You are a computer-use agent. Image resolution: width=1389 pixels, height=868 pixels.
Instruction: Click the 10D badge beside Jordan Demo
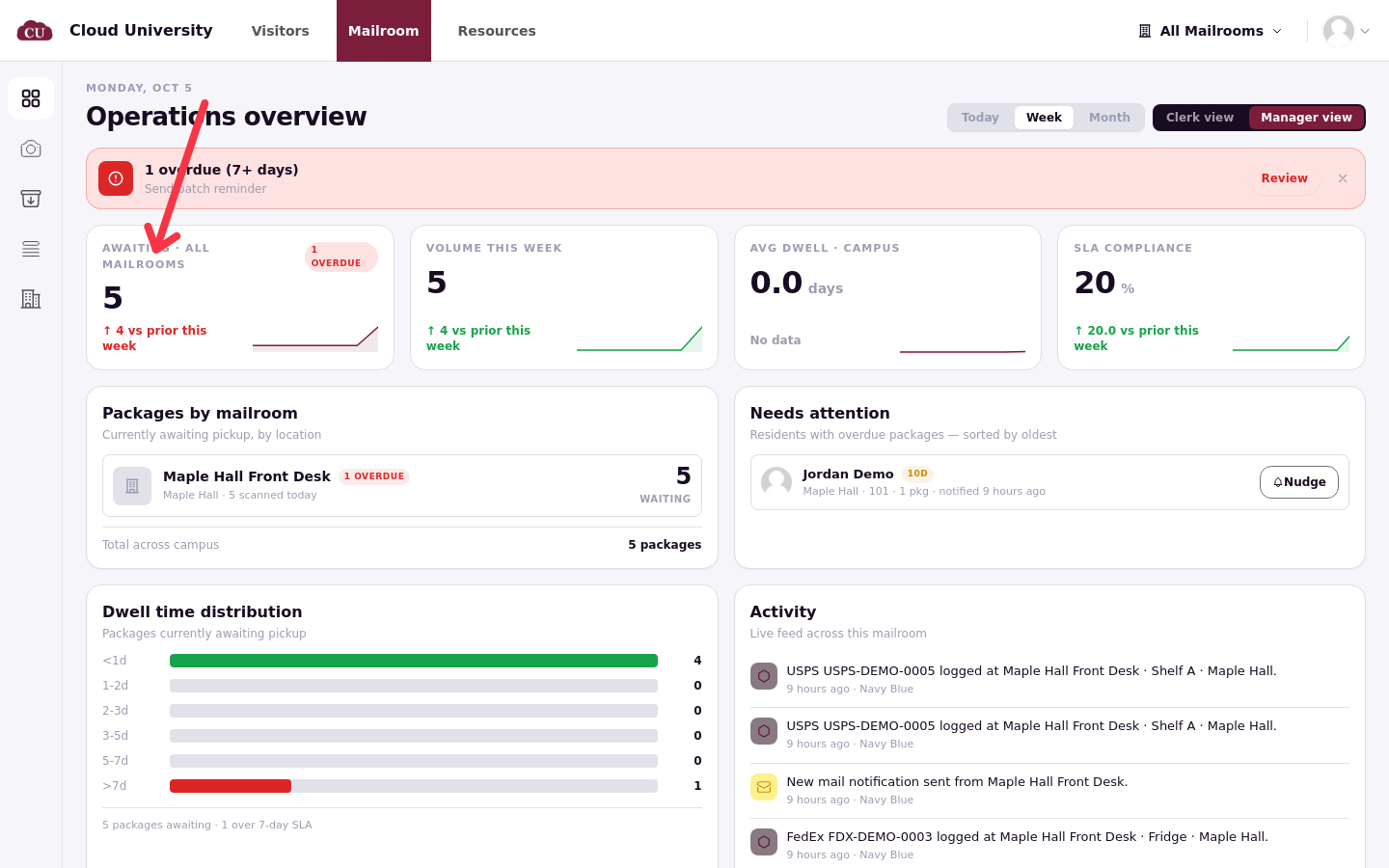coord(917,474)
